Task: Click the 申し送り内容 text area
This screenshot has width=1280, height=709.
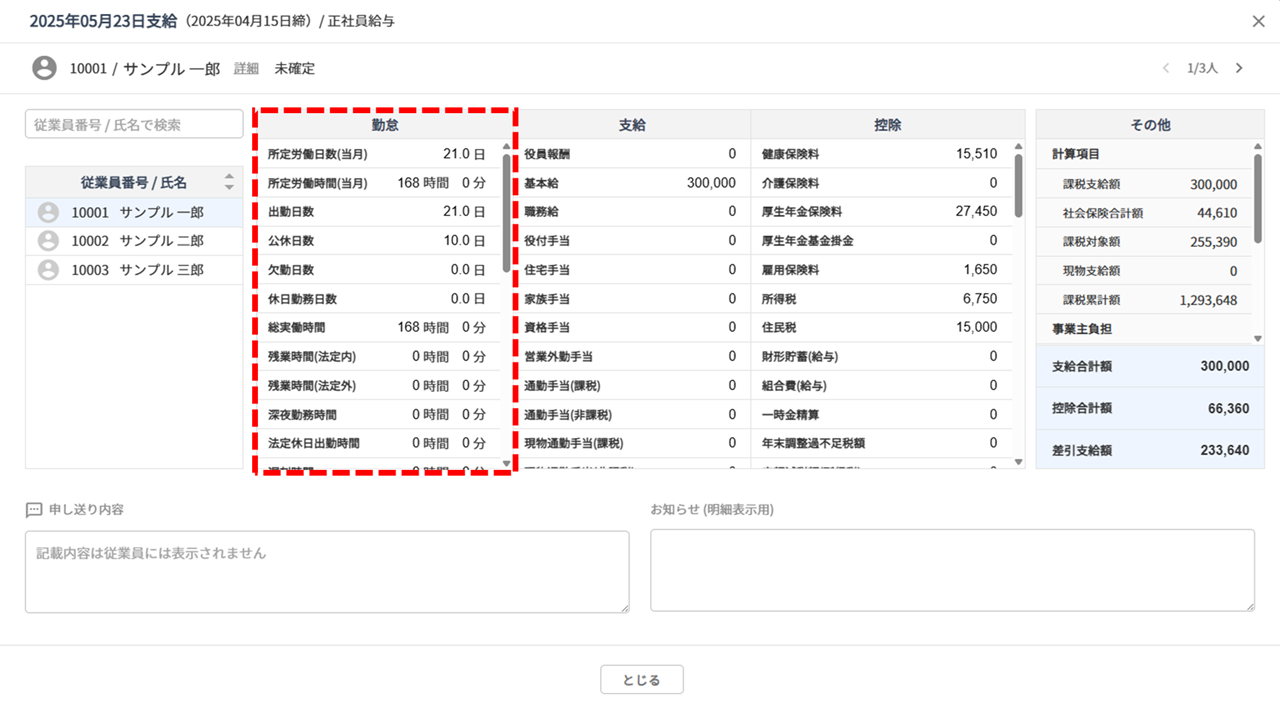Action: [327, 571]
